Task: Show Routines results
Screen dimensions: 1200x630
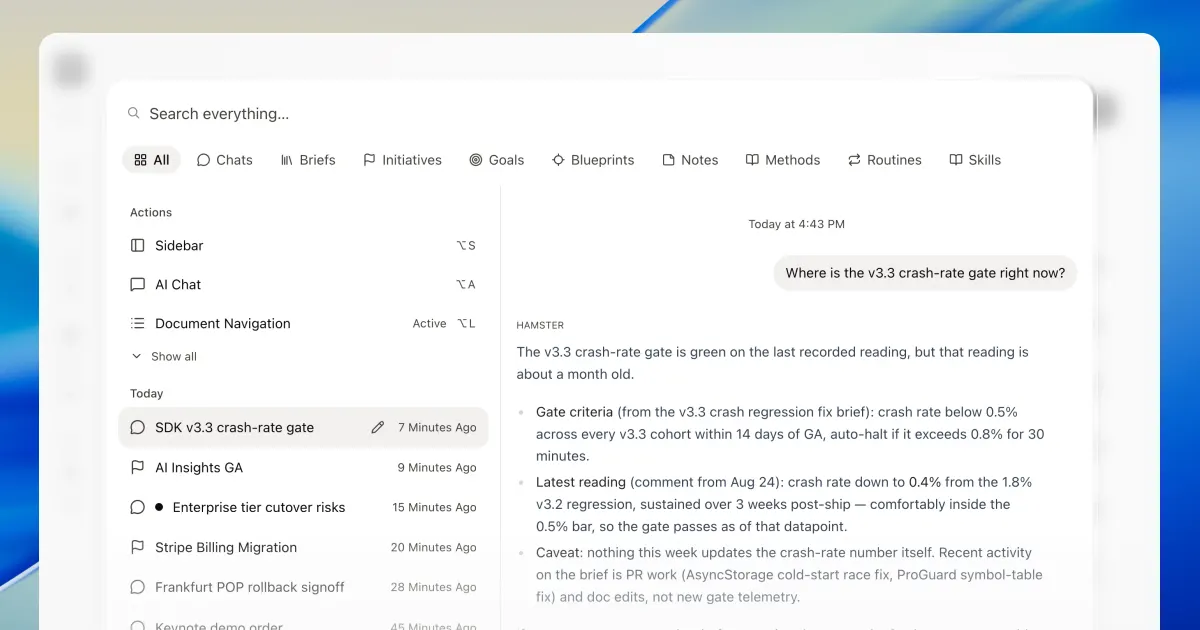Action: 884,160
